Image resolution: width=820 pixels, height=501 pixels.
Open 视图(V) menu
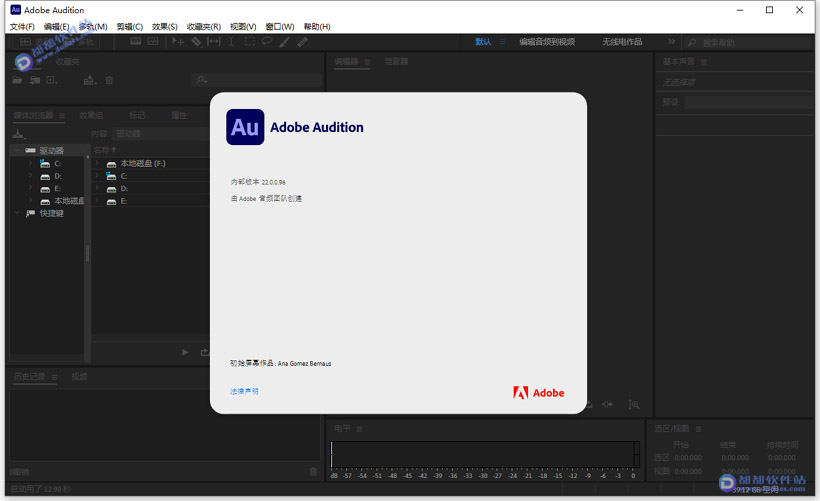click(243, 27)
